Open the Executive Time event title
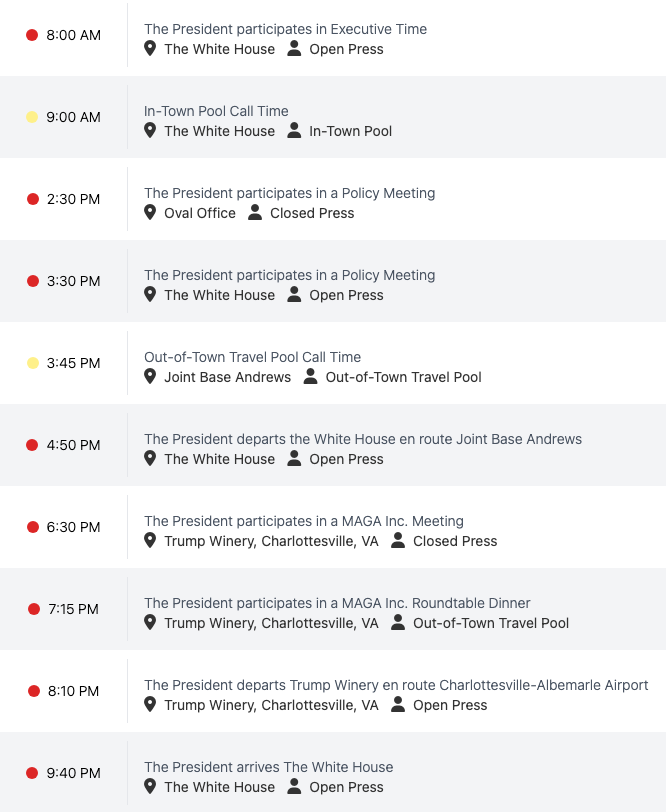 click(x=285, y=29)
